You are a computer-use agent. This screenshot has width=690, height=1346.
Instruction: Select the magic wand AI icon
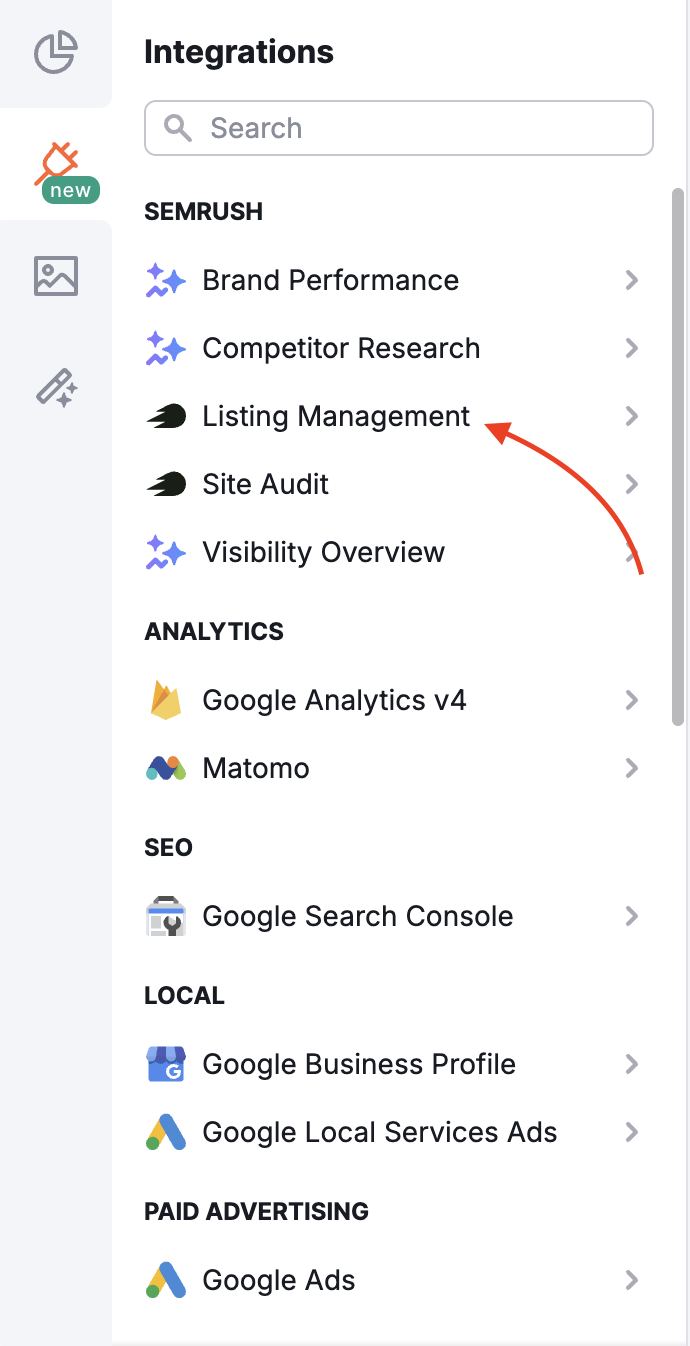click(x=55, y=388)
